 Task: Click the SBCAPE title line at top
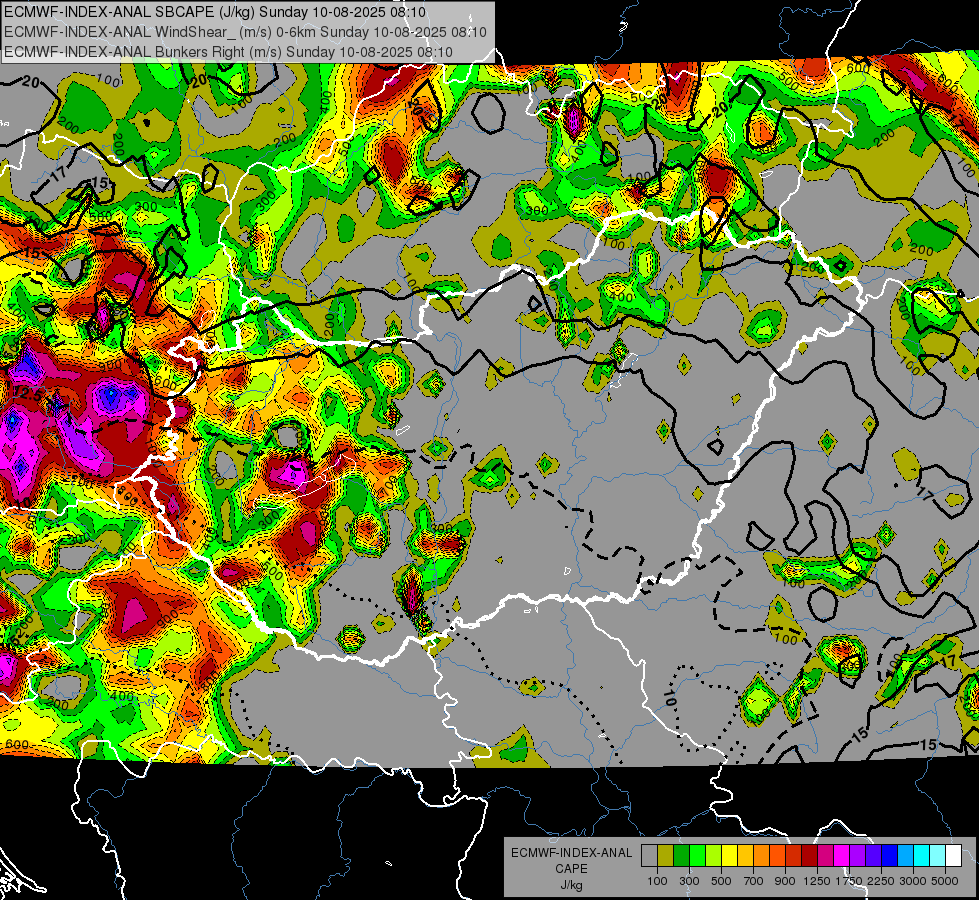(215, 12)
